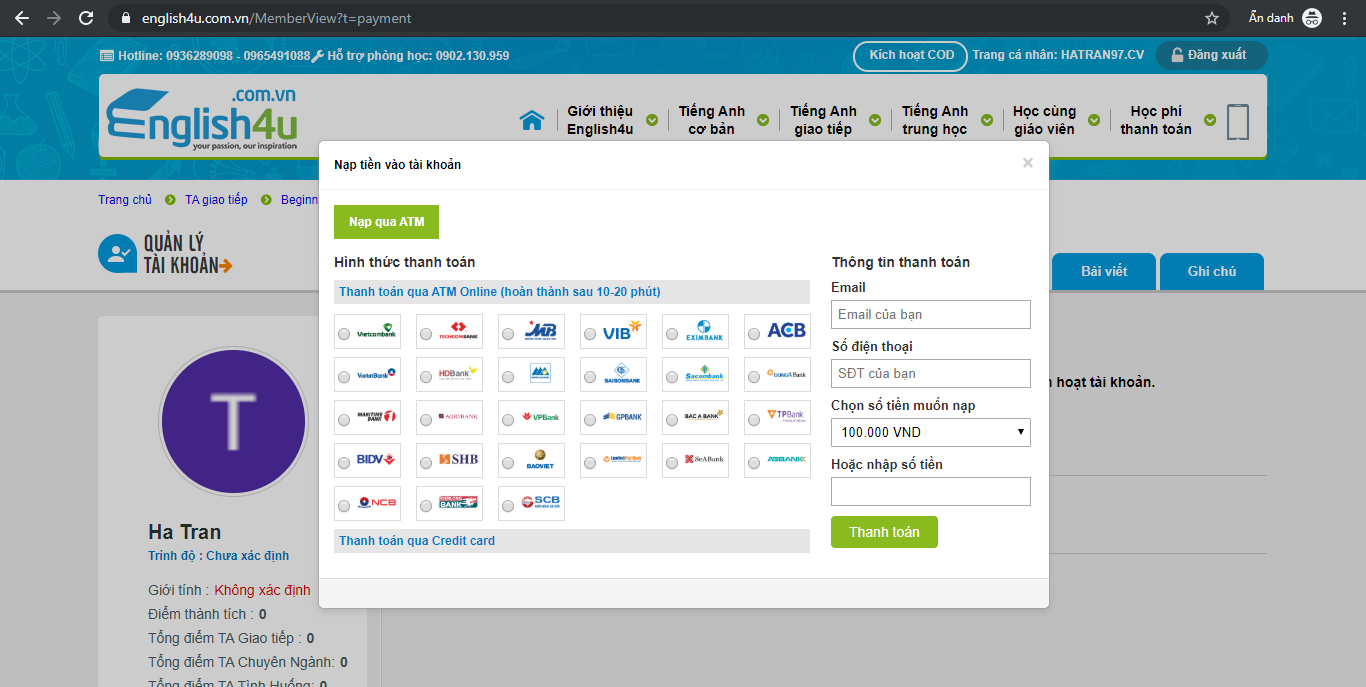
Task: Click the ACB bank logo
Action: click(x=788, y=329)
